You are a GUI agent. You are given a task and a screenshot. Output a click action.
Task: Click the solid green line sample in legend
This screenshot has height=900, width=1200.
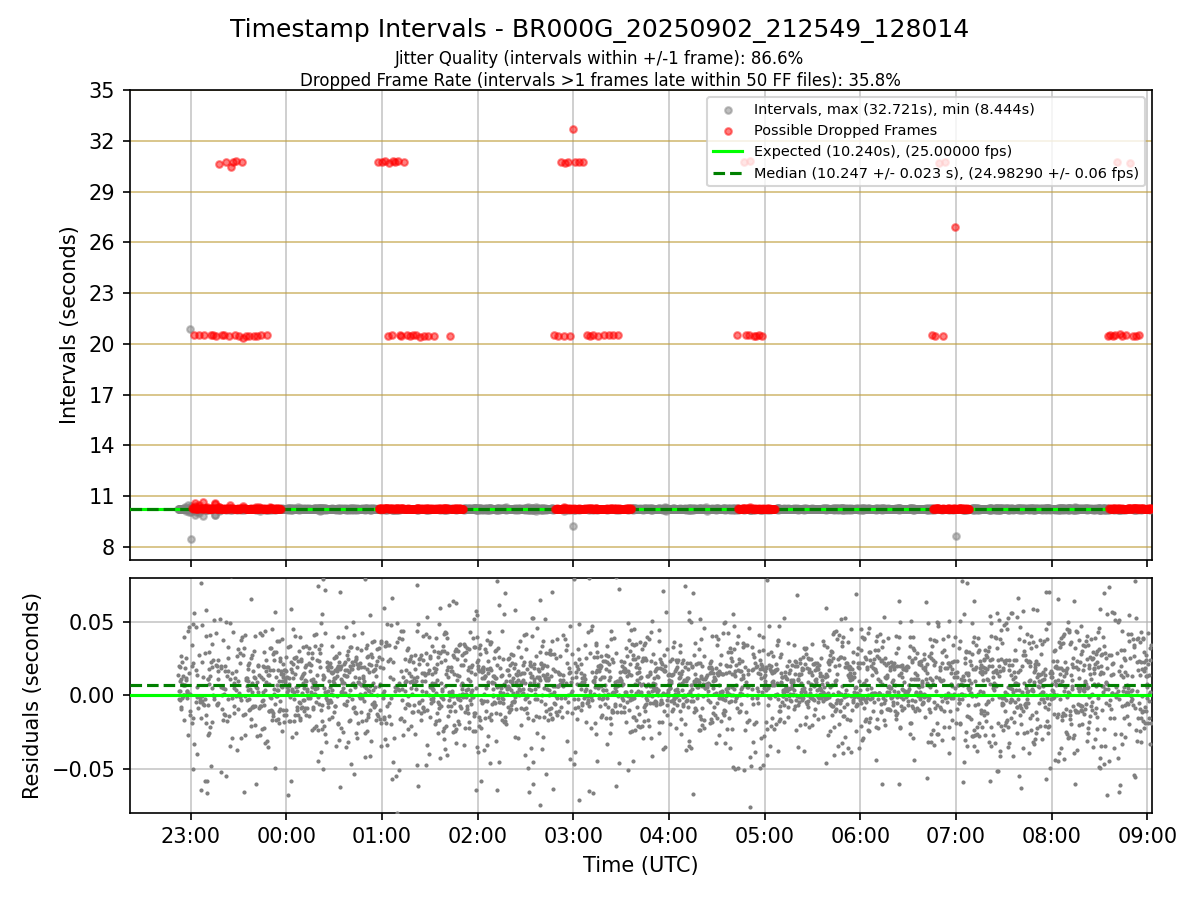[728, 152]
